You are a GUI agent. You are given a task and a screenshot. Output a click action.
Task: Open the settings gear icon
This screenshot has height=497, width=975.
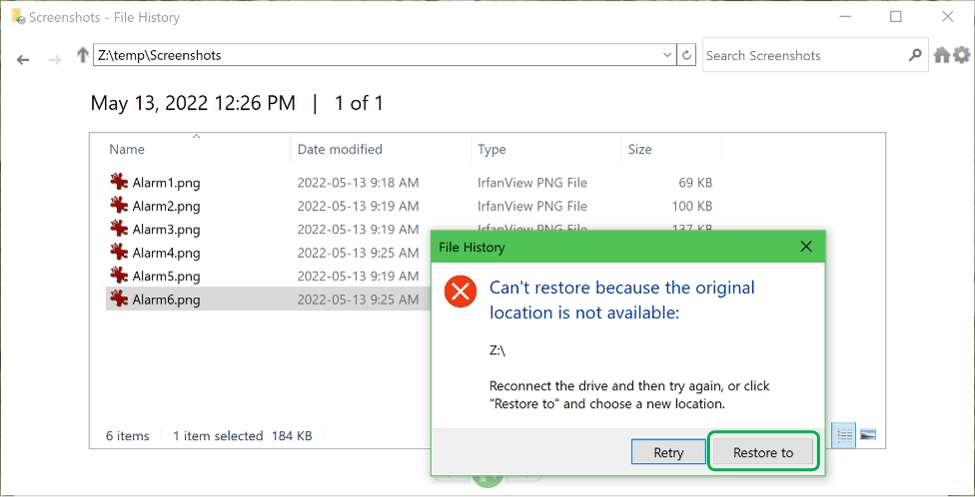pyautogui.click(x=961, y=55)
